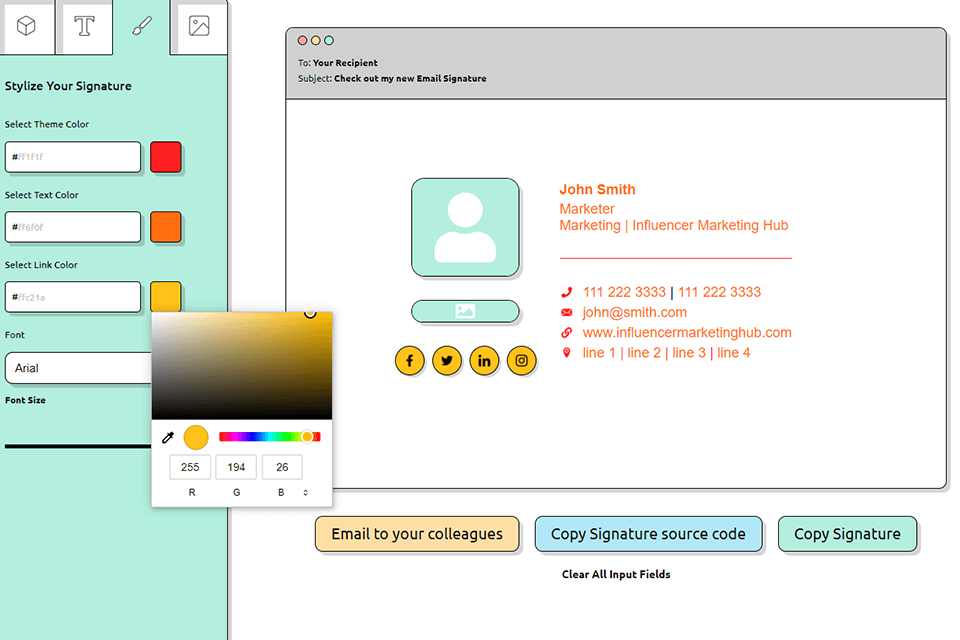Click the phone icon in signature

pyautogui.click(x=567, y=292)
